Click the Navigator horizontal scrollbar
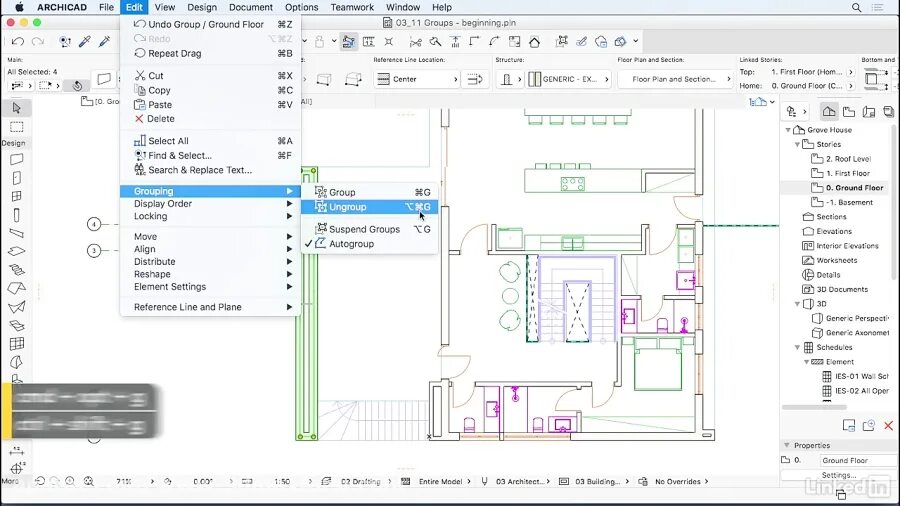Image resolution: width=900 pixels, height=506 pixels. (x=814, y=407)
